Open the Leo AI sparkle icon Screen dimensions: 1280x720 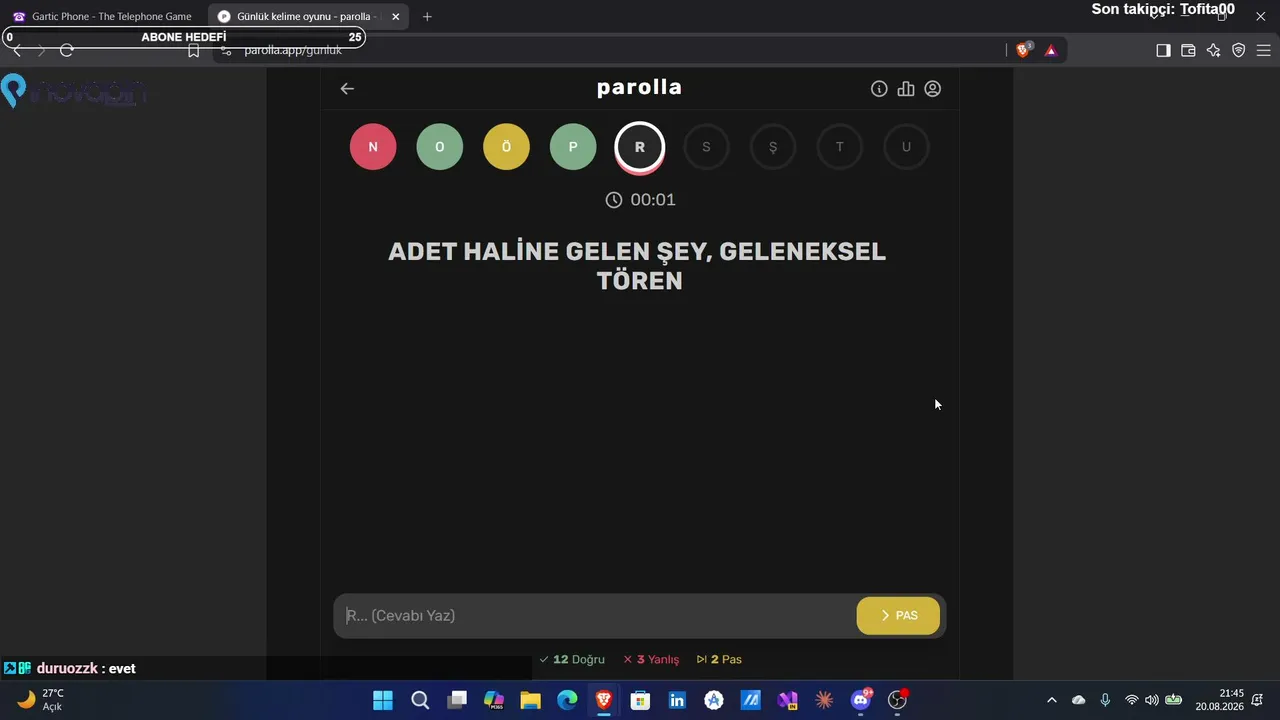pos(1213,50)
